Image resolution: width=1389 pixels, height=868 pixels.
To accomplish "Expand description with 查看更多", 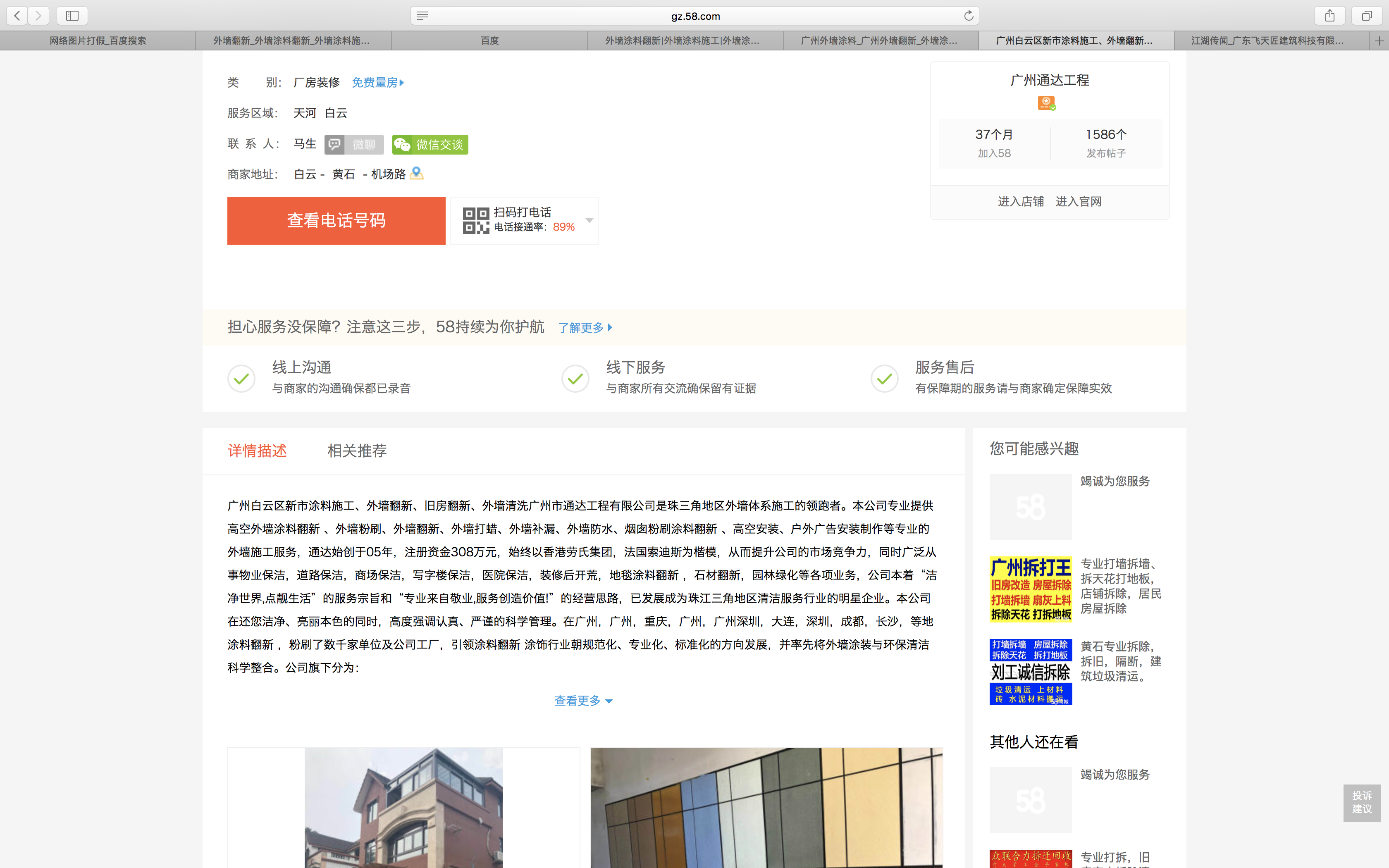I will point(583,701).
